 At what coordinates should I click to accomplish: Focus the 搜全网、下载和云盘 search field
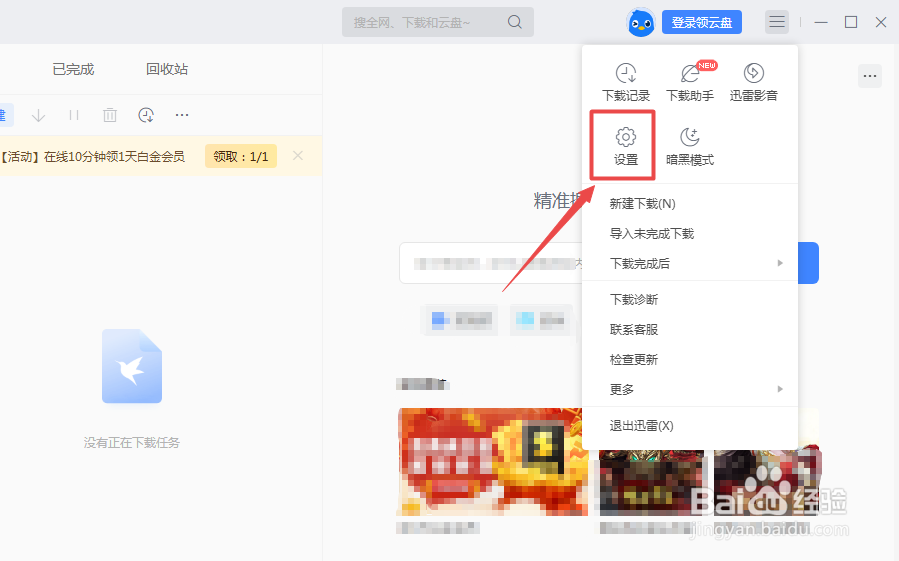437,22
